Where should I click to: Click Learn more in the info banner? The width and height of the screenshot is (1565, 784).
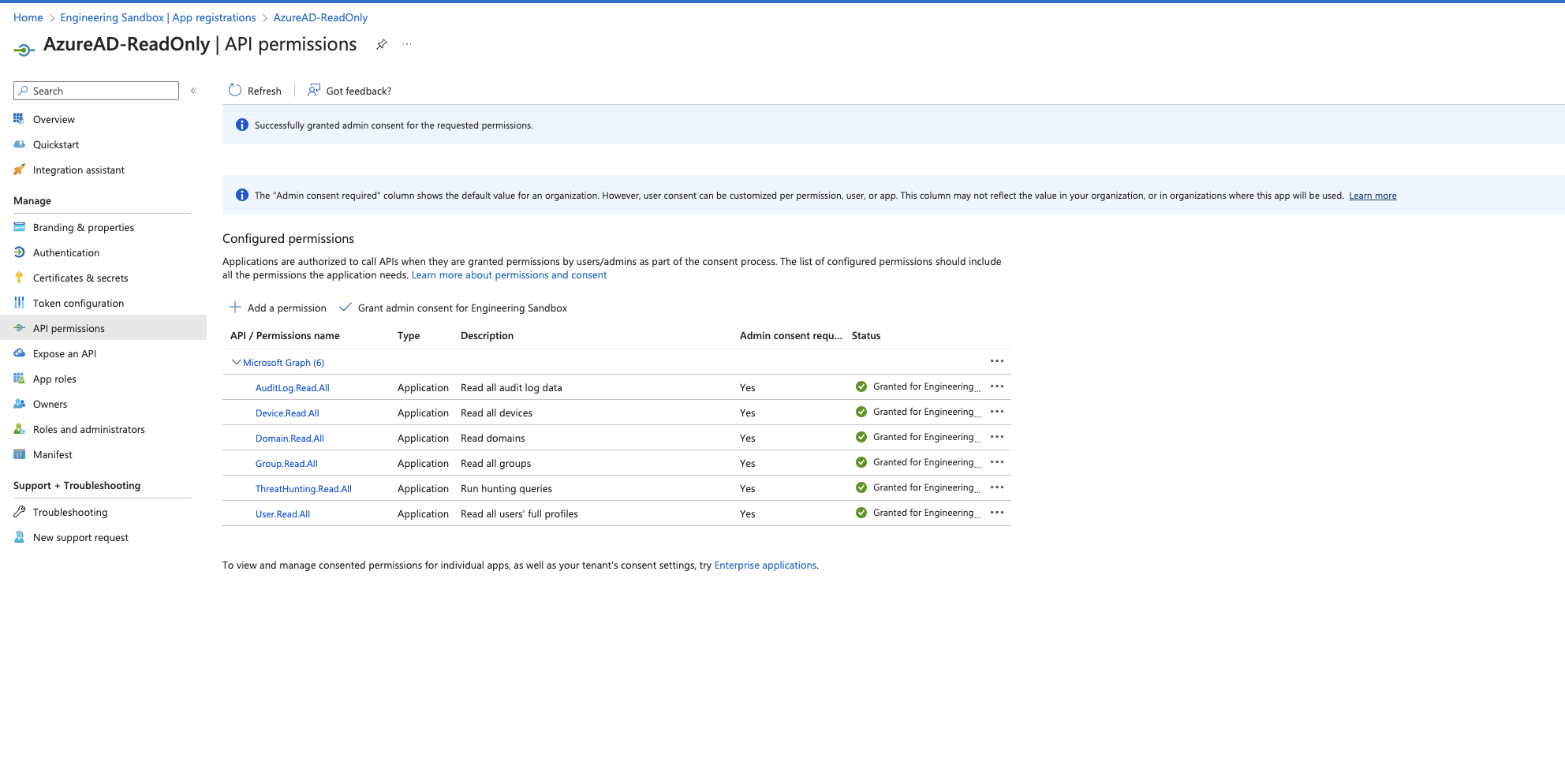coord(1373,196)
